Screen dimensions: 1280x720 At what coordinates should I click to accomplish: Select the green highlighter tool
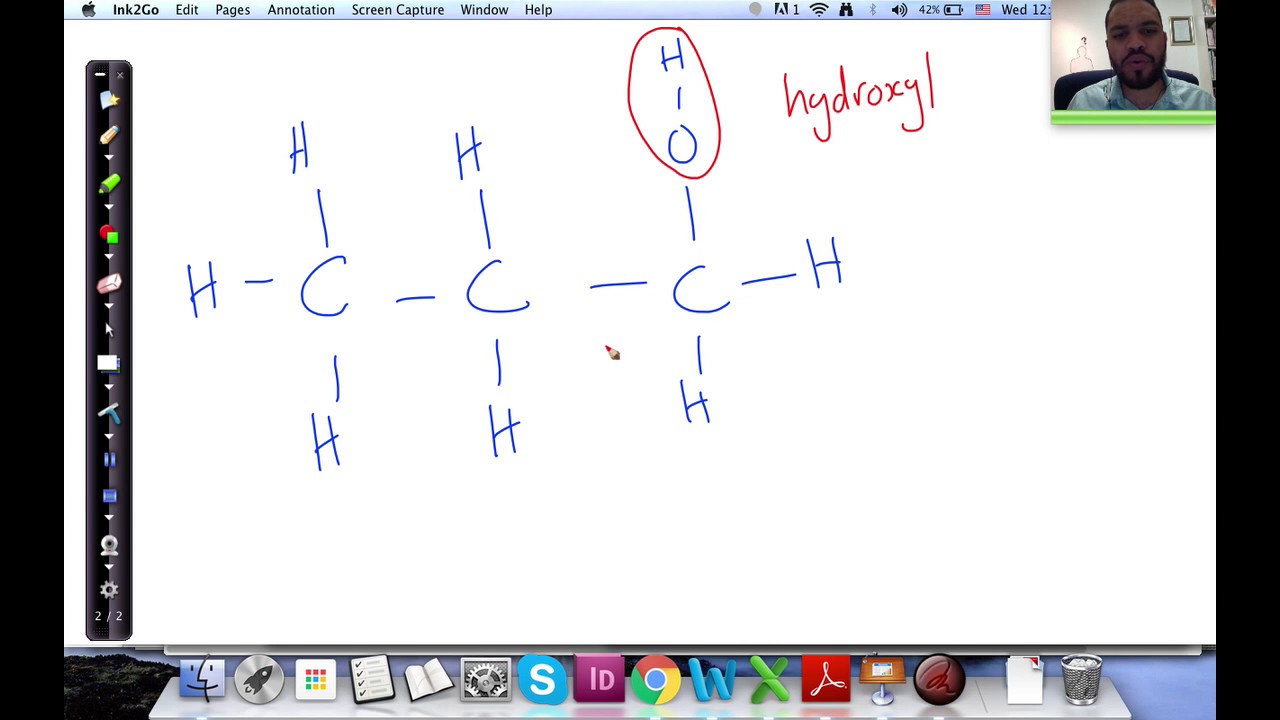tap(109, 183)
